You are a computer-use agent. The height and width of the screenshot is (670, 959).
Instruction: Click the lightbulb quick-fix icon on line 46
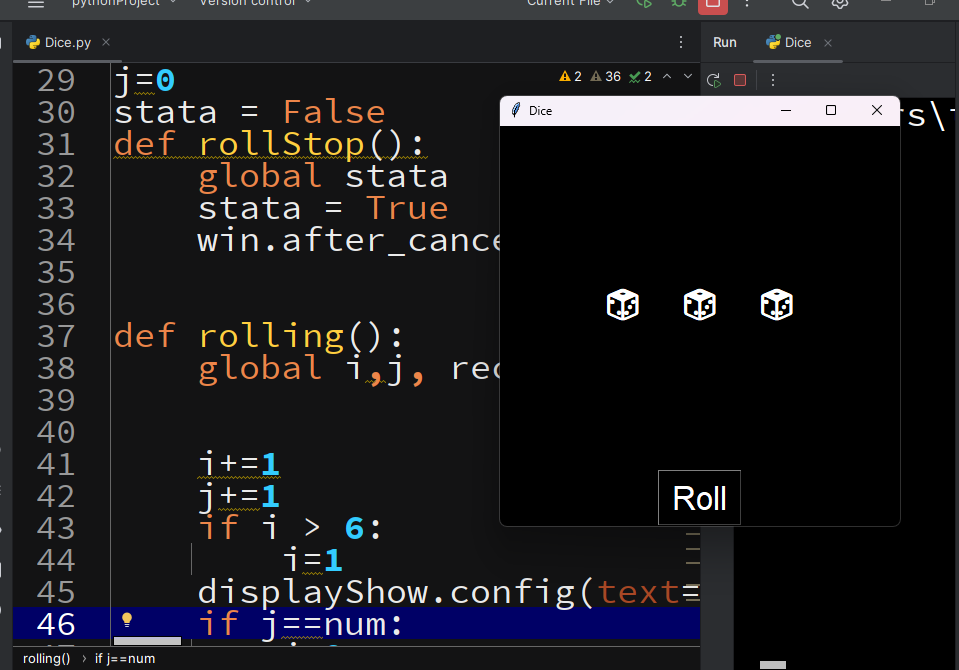pyautogui.click(x=127, y=620)
